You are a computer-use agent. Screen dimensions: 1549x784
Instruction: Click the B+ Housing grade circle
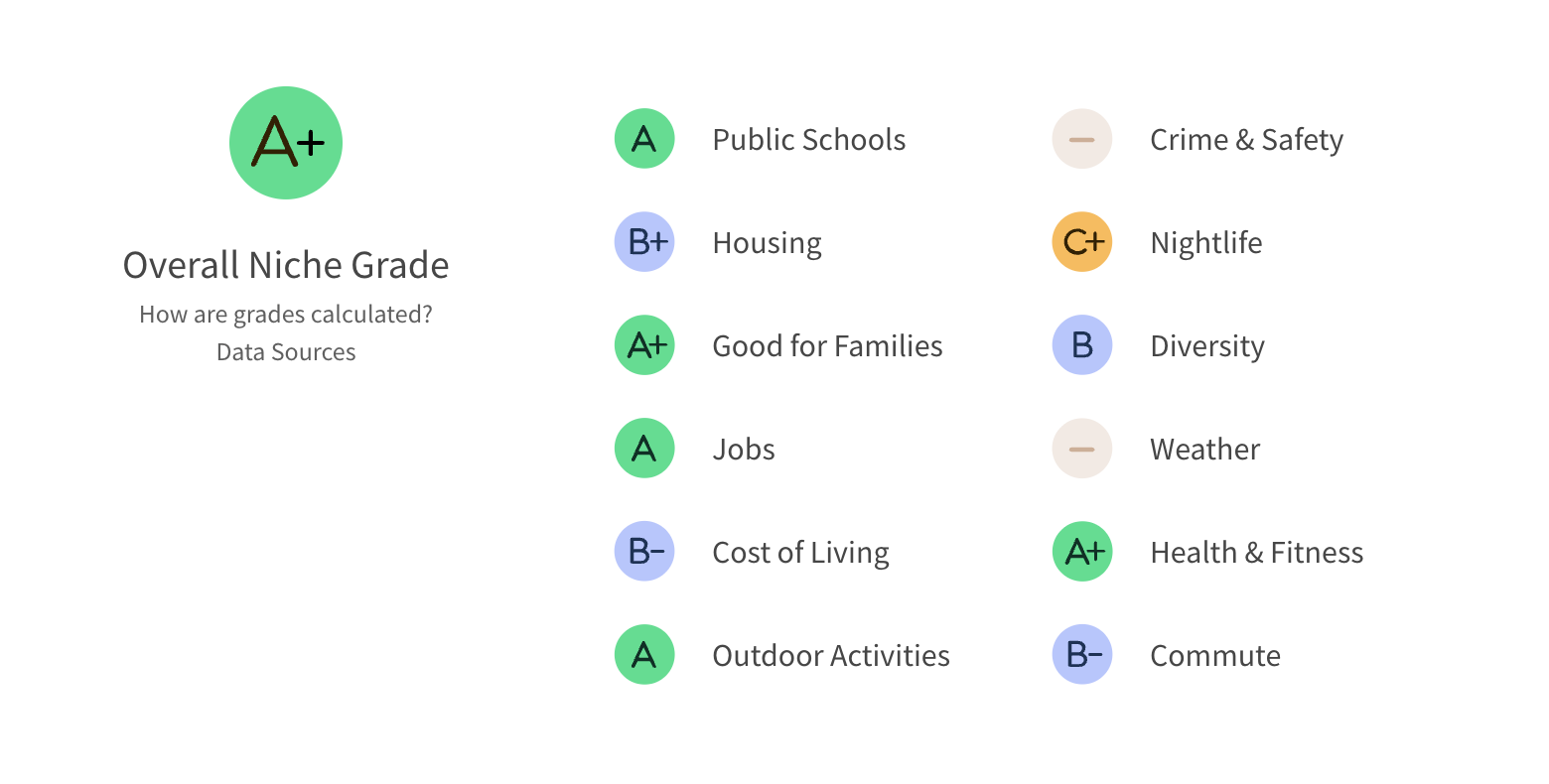click(644, 242)
